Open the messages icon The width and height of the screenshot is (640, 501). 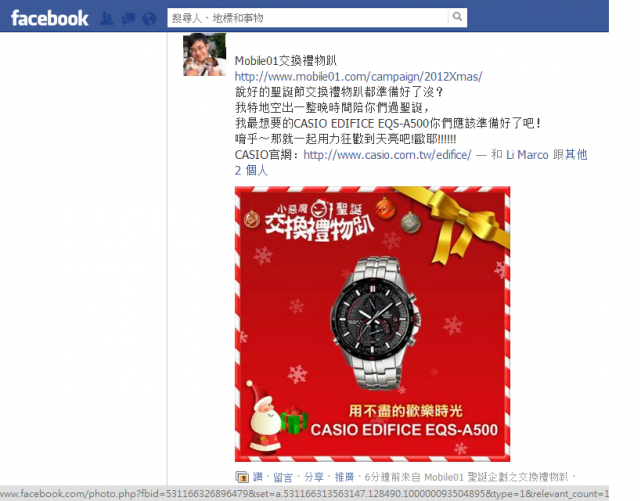[128, 18]
